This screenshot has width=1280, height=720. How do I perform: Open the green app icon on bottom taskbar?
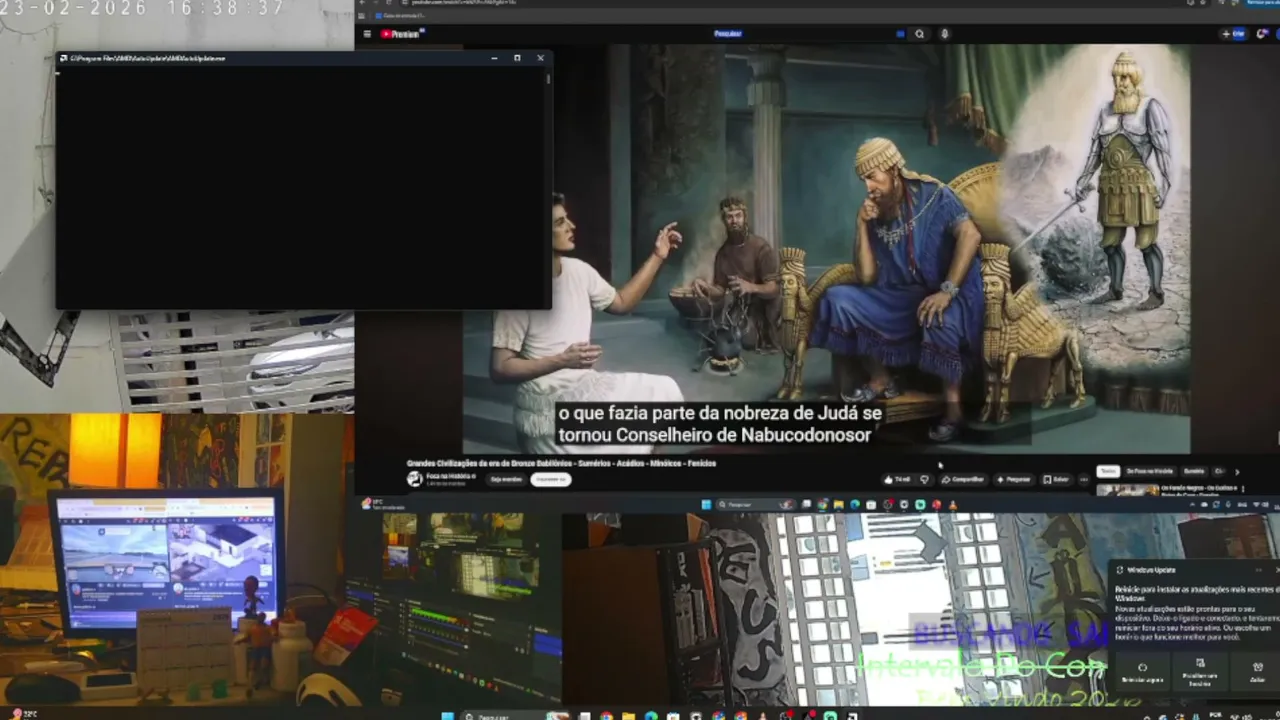coord(829,715)
